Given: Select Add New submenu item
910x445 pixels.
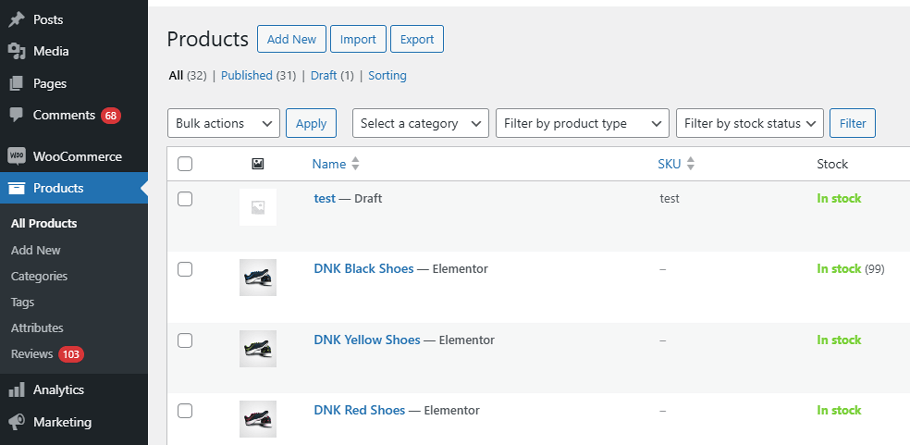Looking at the screenshot, I should coord(35,250).
